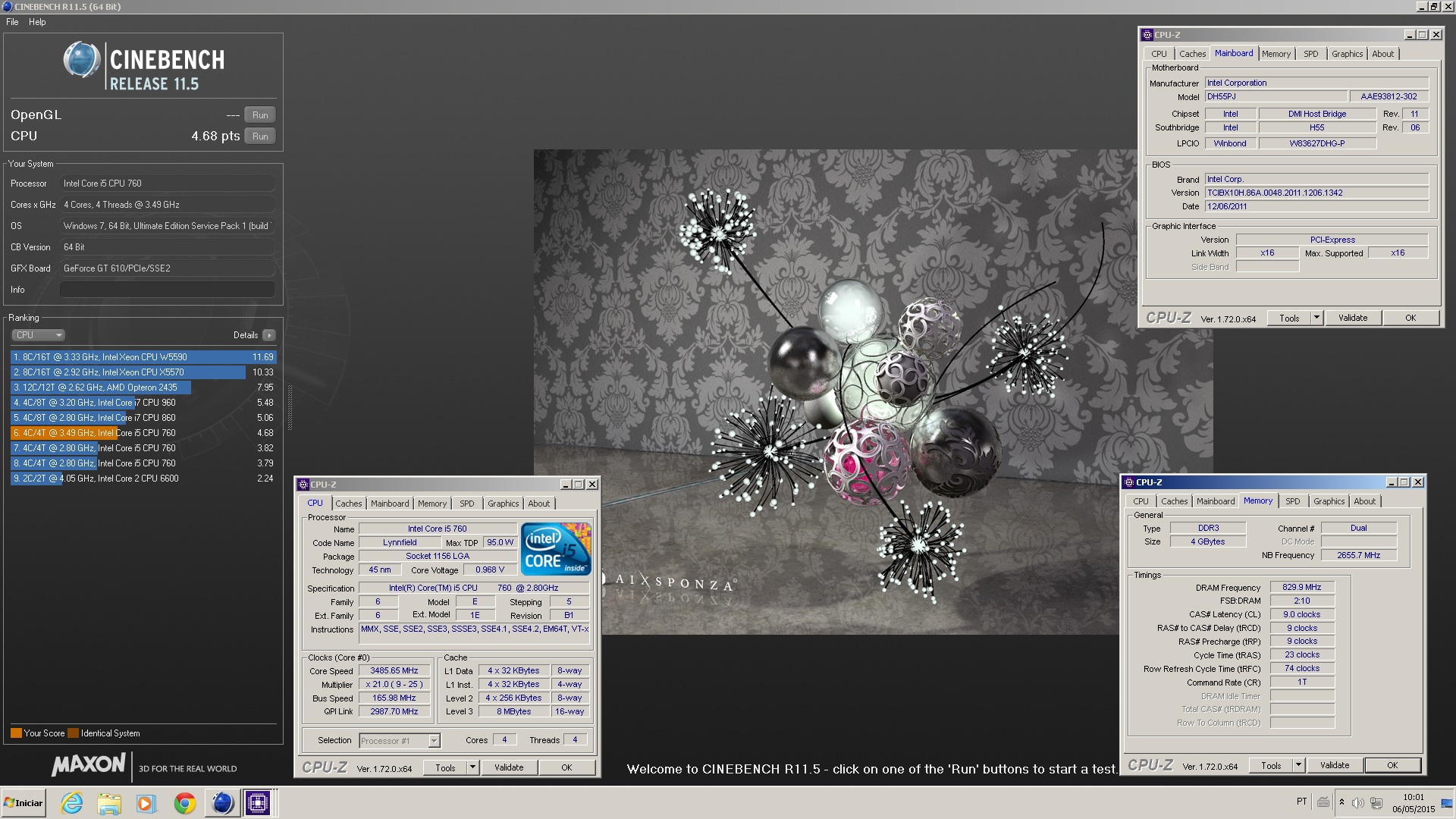Open Tools dropdown arrow in Mainboard window
Screen dimensions: 1456x819
click(x=1316, y=318)
